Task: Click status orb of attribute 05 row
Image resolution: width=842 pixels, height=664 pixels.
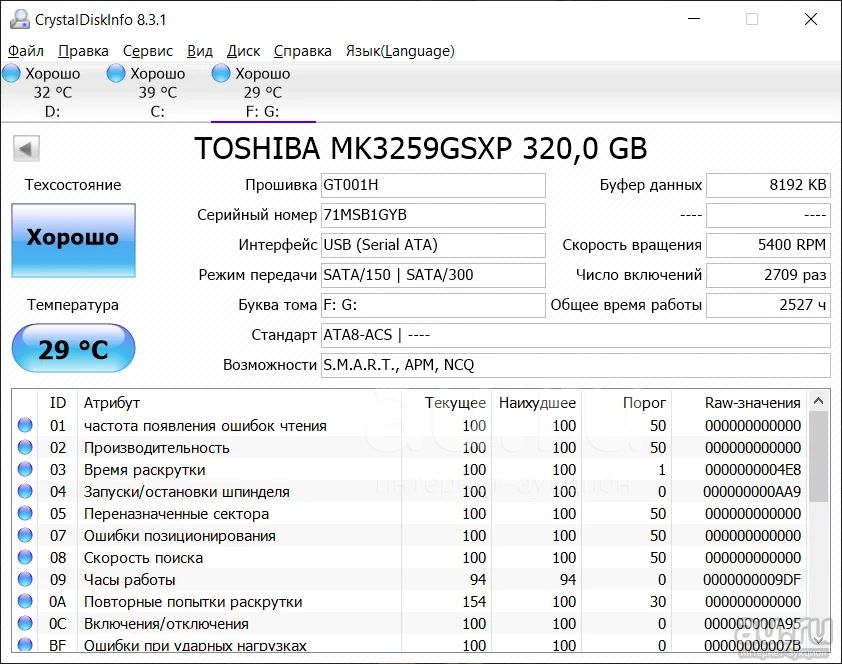Action: (25, 513)
